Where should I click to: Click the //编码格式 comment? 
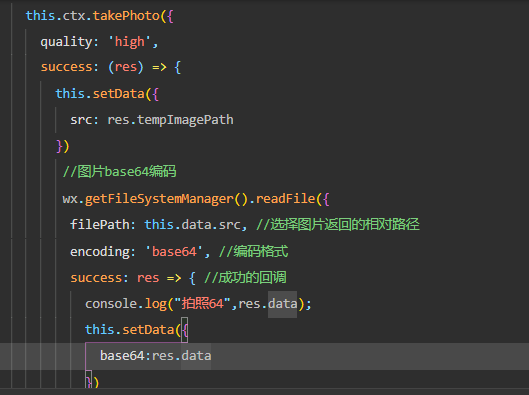tap(253, 251)
